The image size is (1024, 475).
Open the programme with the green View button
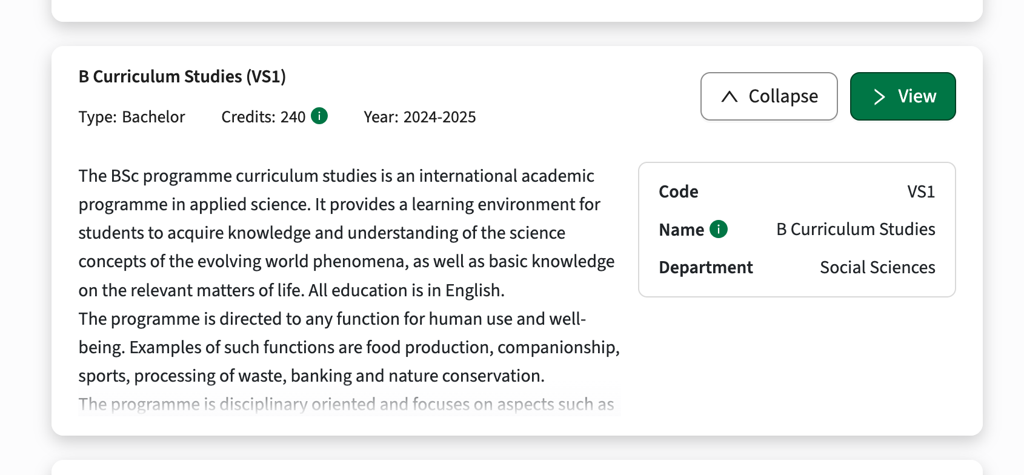[902, 96]
